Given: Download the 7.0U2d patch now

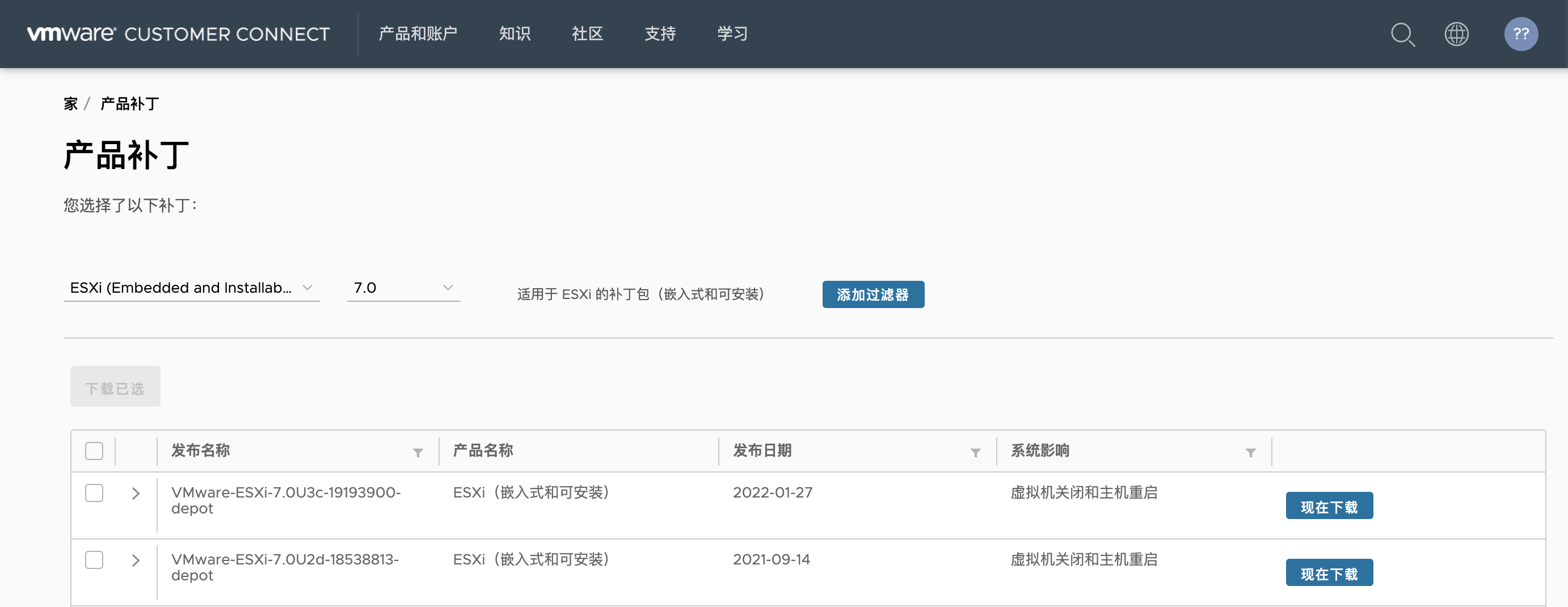Looking at the screenshot, I should coord(1329,573).
